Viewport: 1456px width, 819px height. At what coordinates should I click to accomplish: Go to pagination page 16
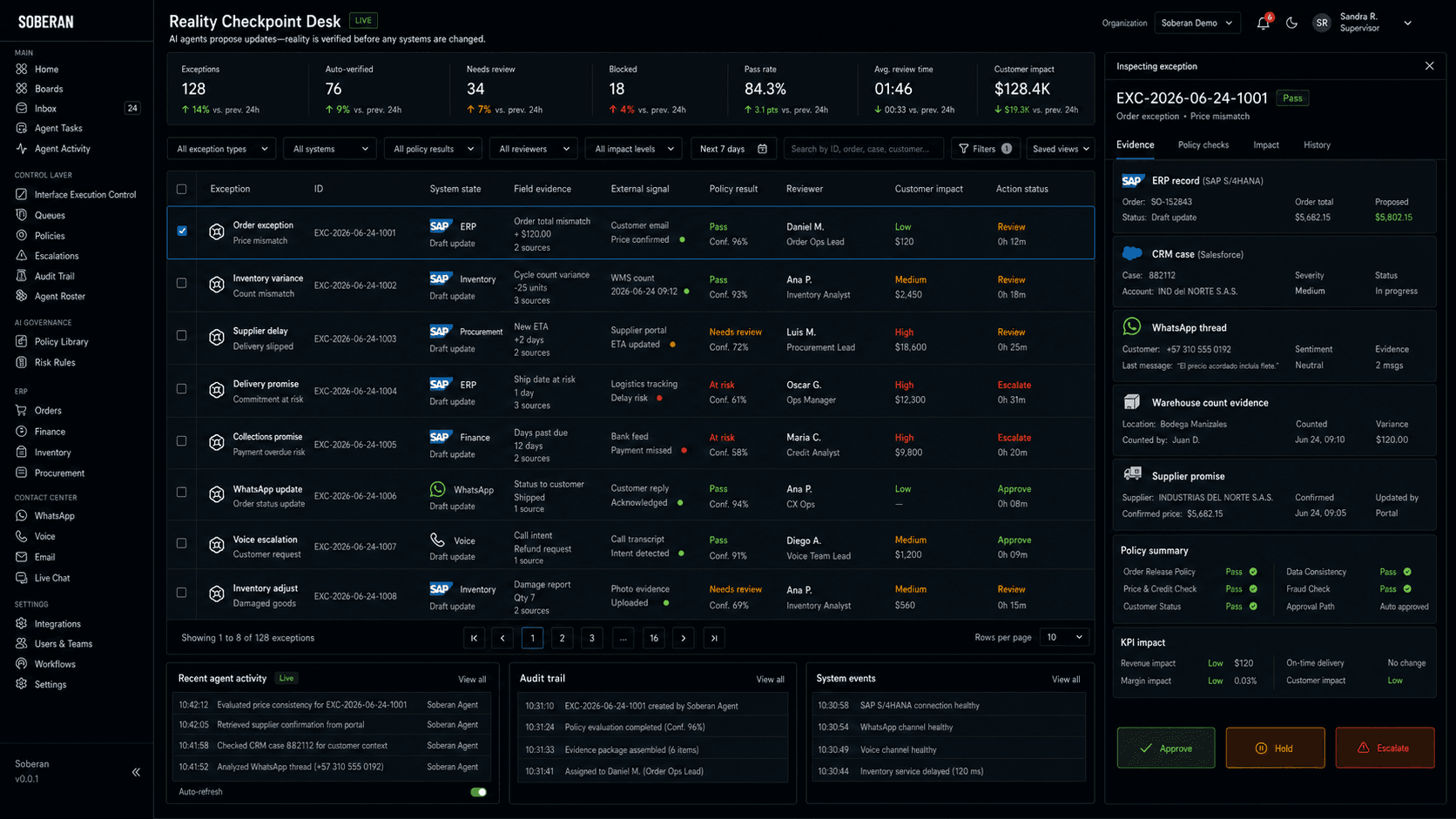coord(654,638)
